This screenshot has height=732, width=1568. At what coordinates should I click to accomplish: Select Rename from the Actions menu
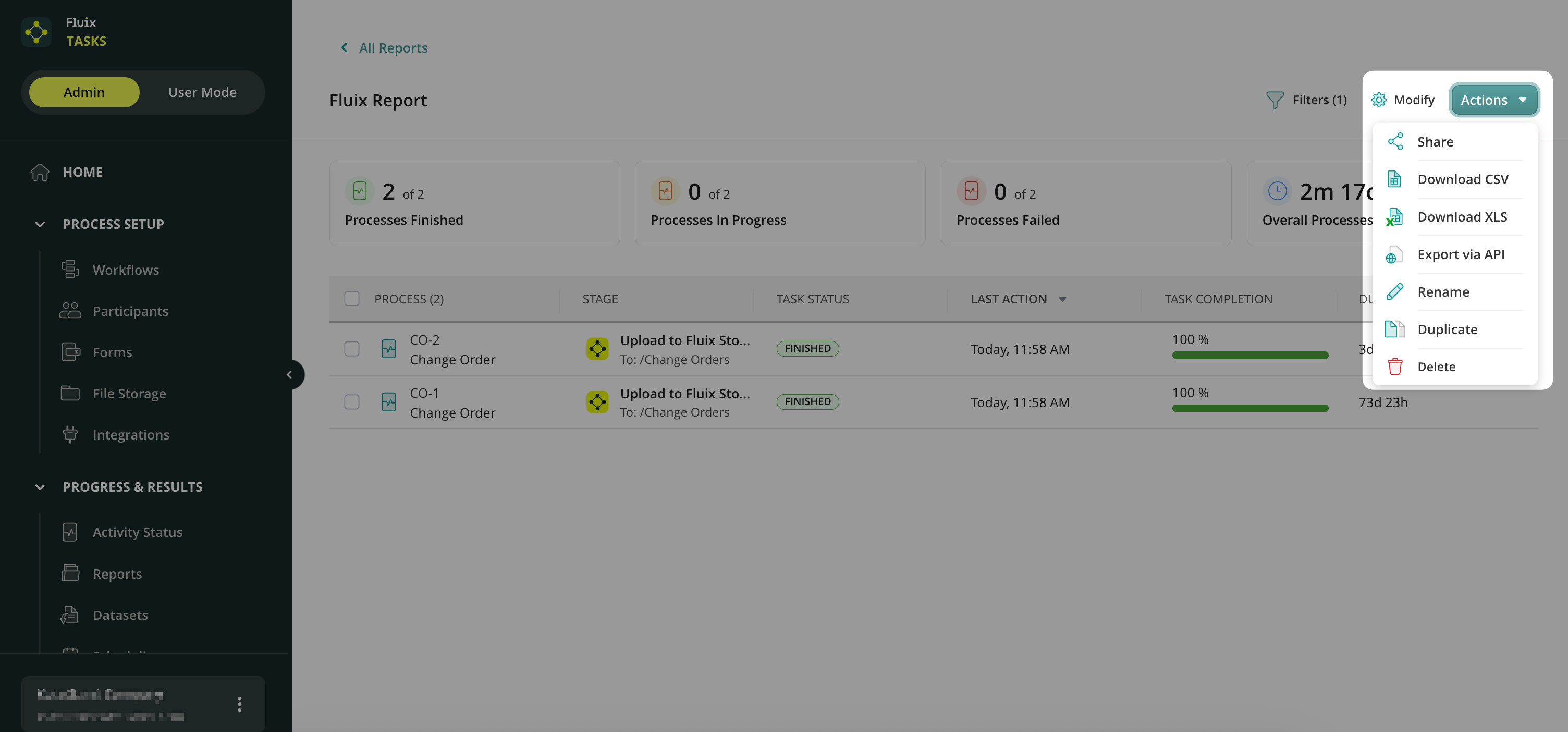(x=1442, y=291)
